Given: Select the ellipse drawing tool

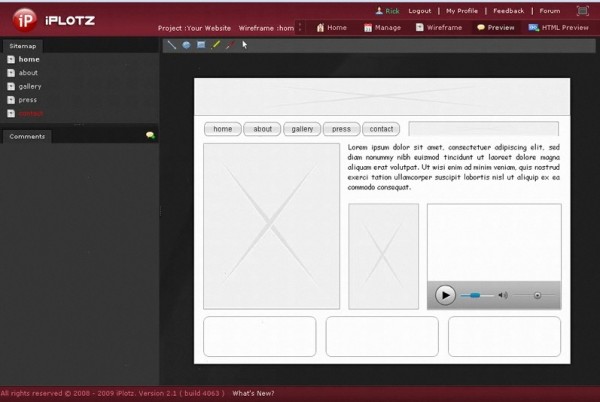Looking at the screenshot, I should pos(186,45).
